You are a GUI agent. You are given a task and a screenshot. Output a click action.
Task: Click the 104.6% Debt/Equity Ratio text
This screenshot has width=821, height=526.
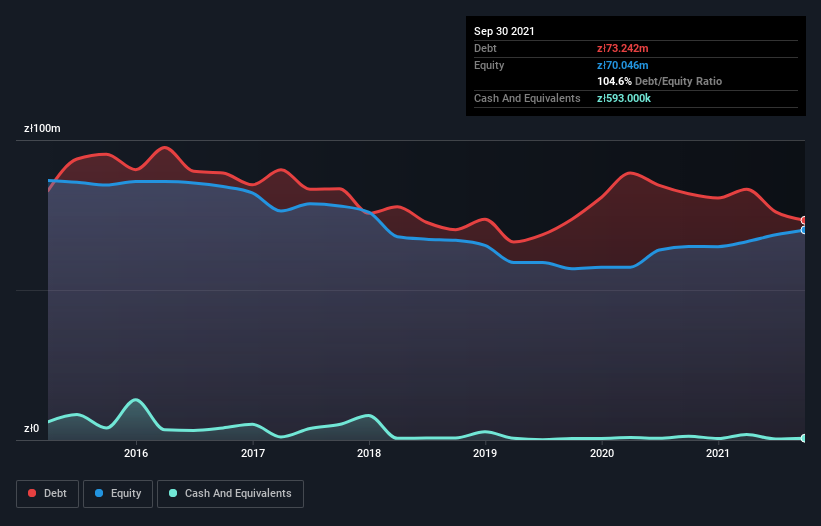tap(659, 81)
